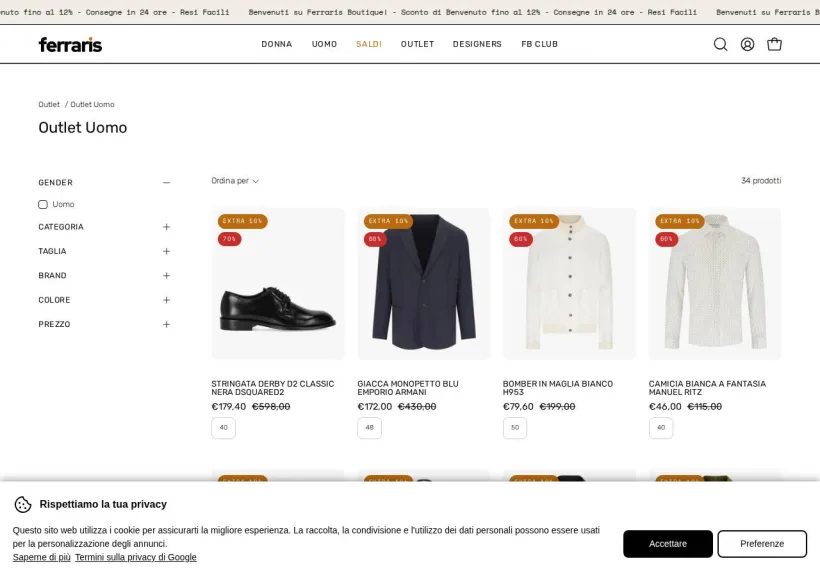
Task: Open the OUTLET menu
Action: point(417,44)
